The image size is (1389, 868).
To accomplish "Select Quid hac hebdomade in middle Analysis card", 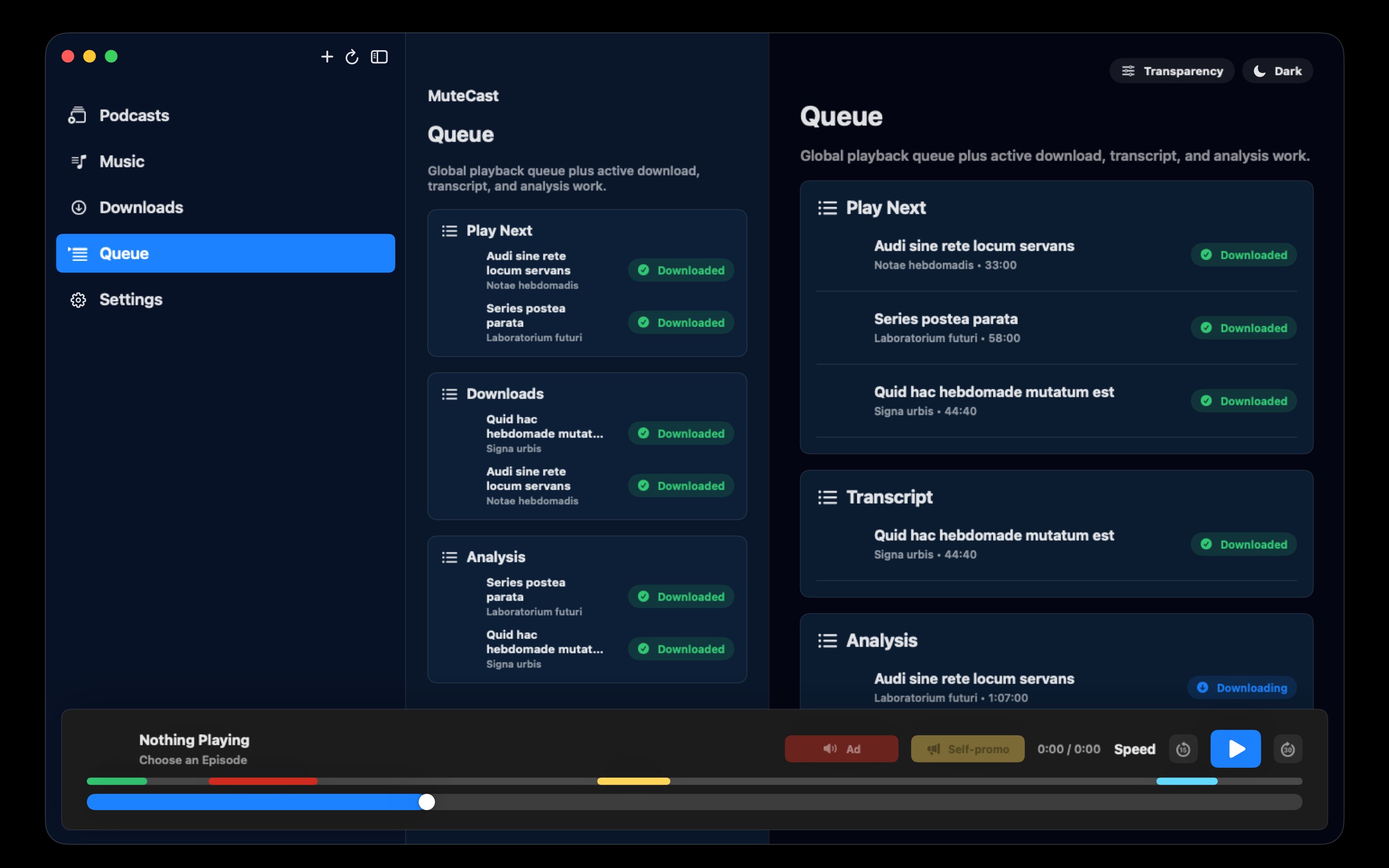I will point(587,649).
